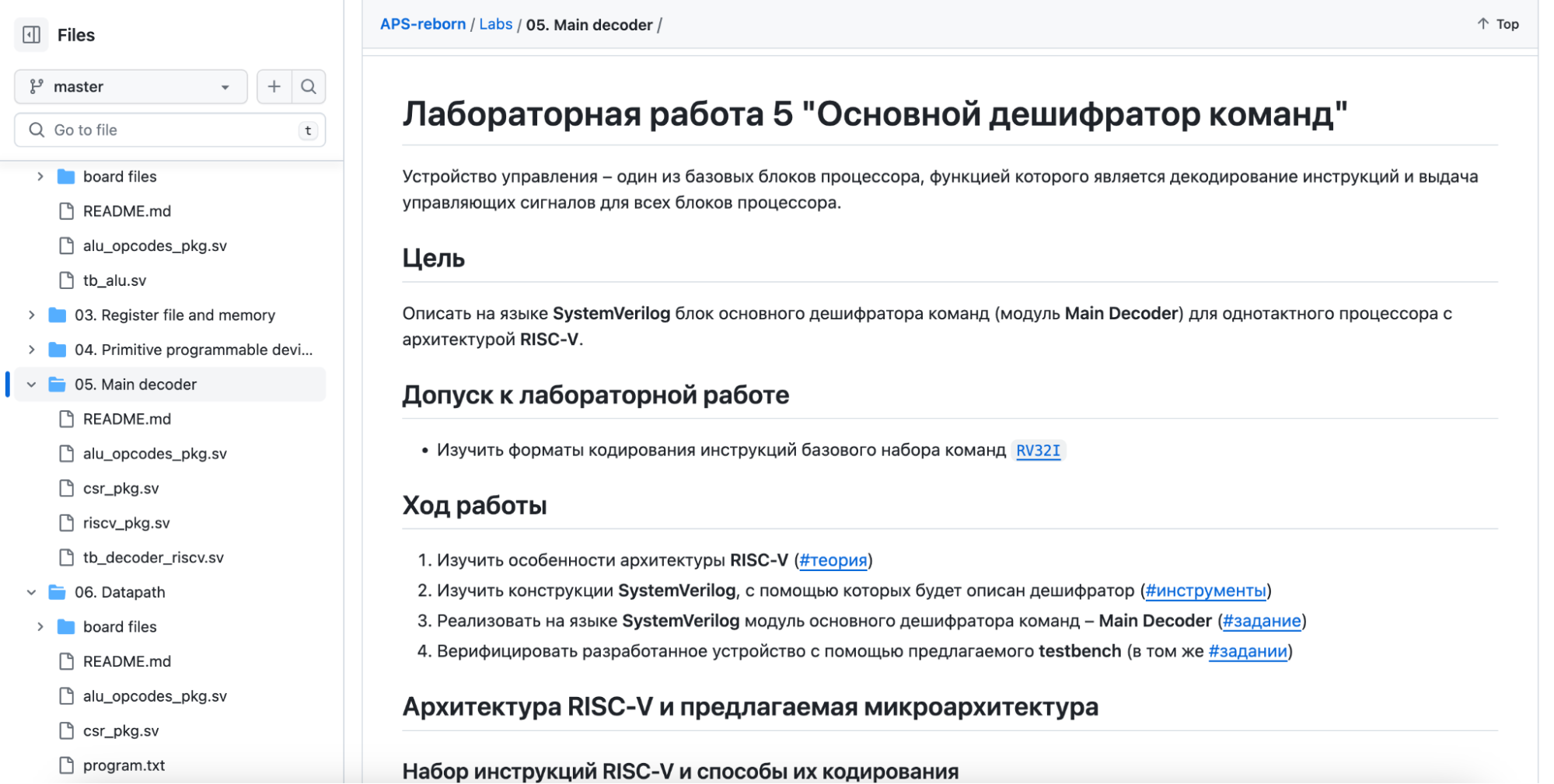Click the search magnifier icon

(309, 86)
